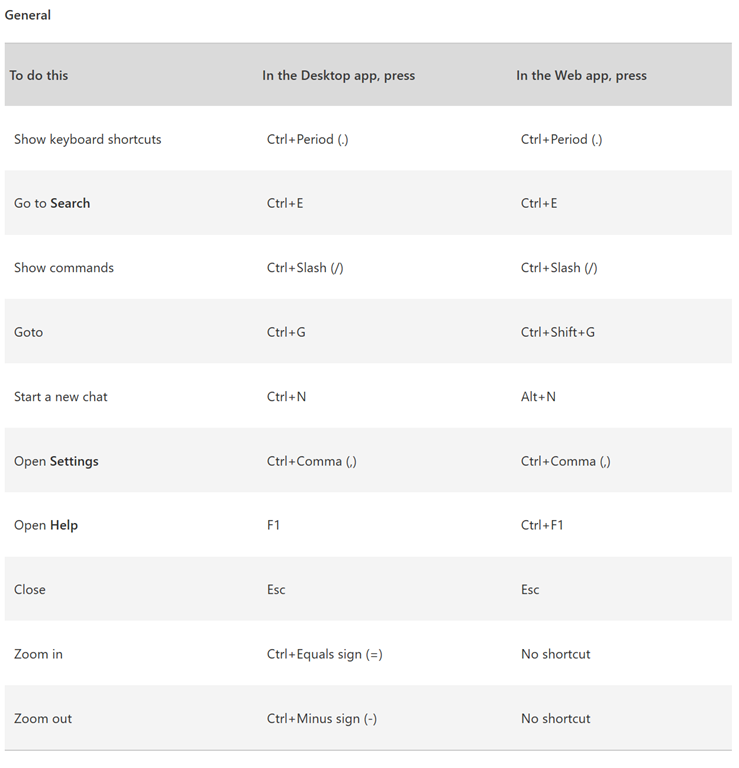Select the "Show keyboard shortcuts" row label
739x768 pixels.
(x=87, y=139)
